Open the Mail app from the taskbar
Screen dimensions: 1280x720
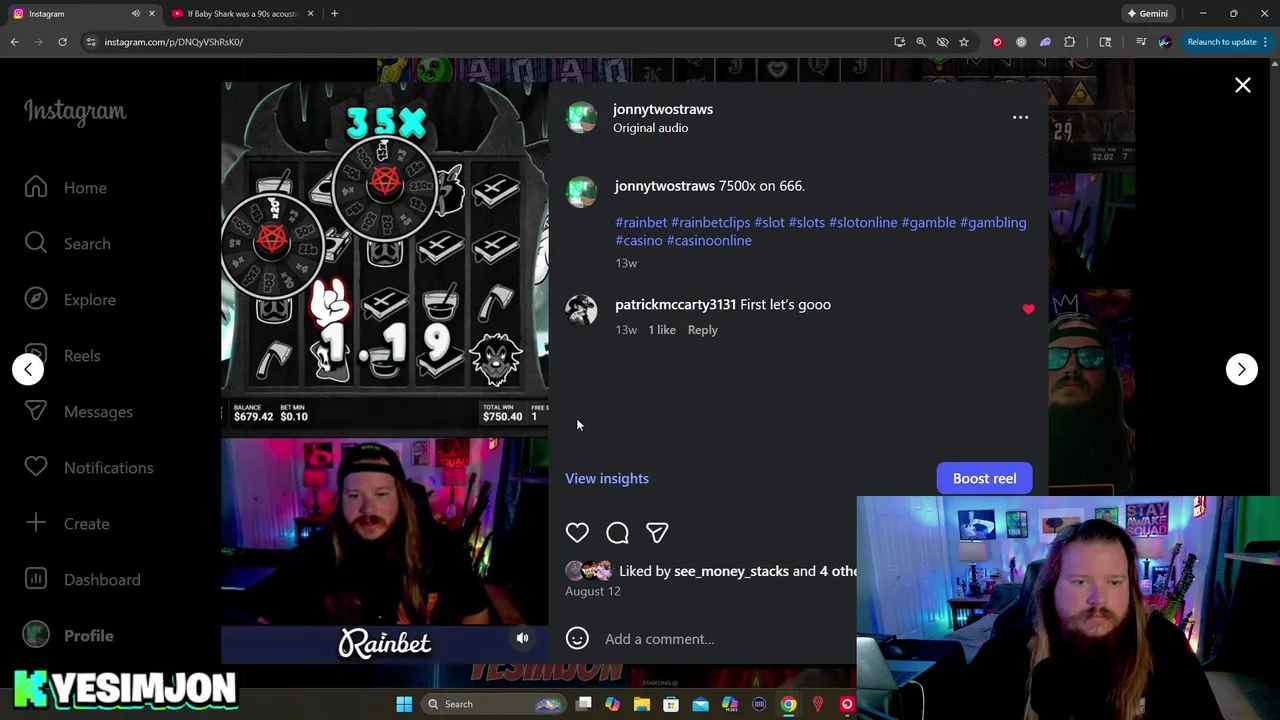tap(700, 704)
